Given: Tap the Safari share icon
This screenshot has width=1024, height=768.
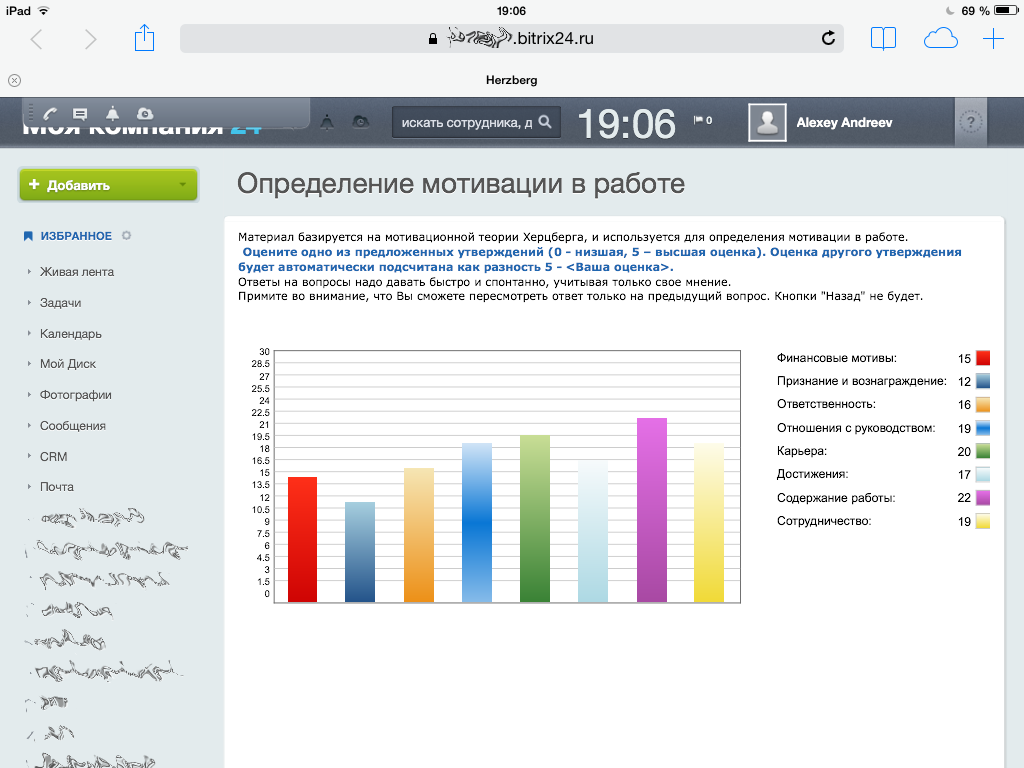Looking at the screenshot, I should point(145,39).
